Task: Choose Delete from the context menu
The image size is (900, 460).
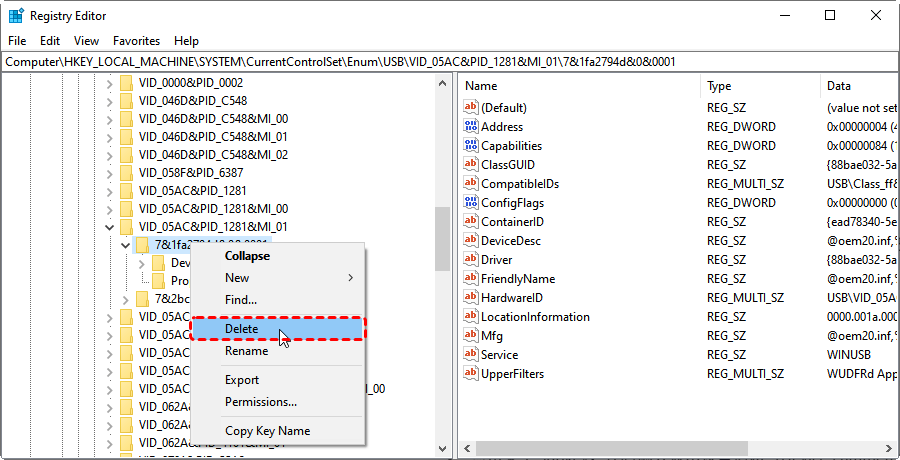Action: [241, 329]
